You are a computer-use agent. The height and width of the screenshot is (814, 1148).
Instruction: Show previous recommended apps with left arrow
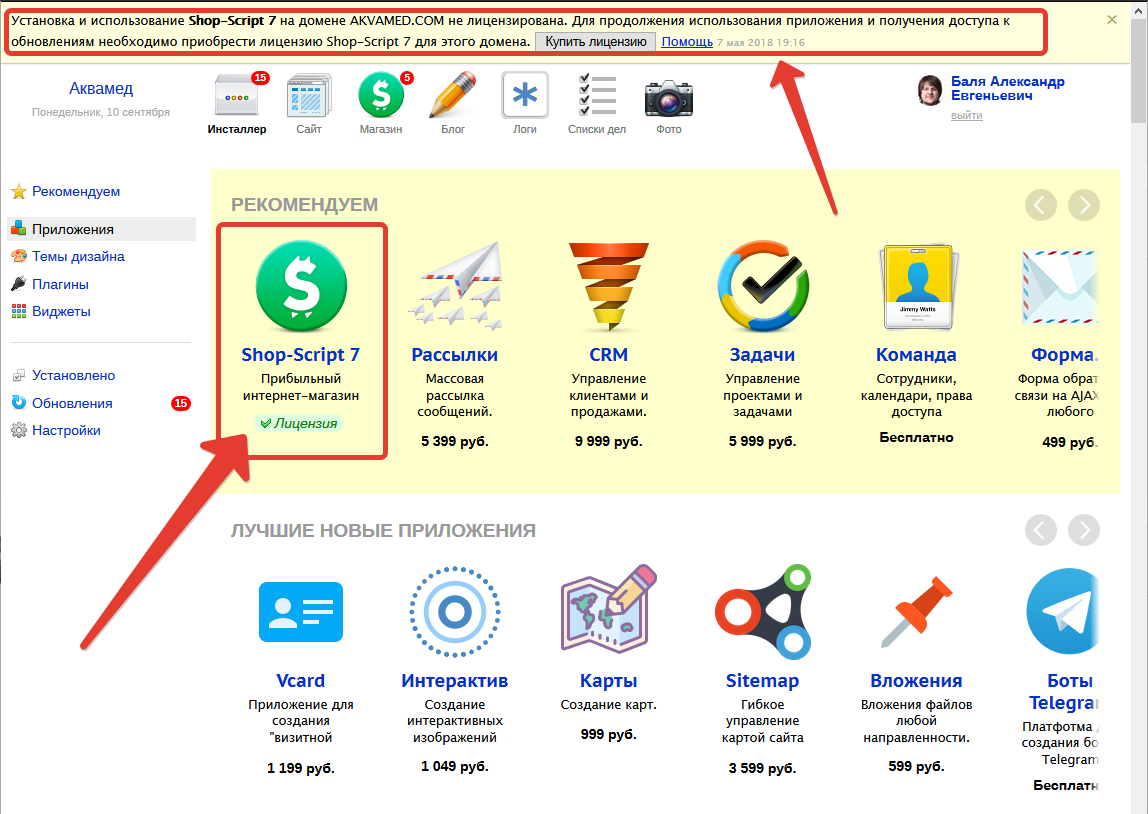click(x=1041, y=205)
